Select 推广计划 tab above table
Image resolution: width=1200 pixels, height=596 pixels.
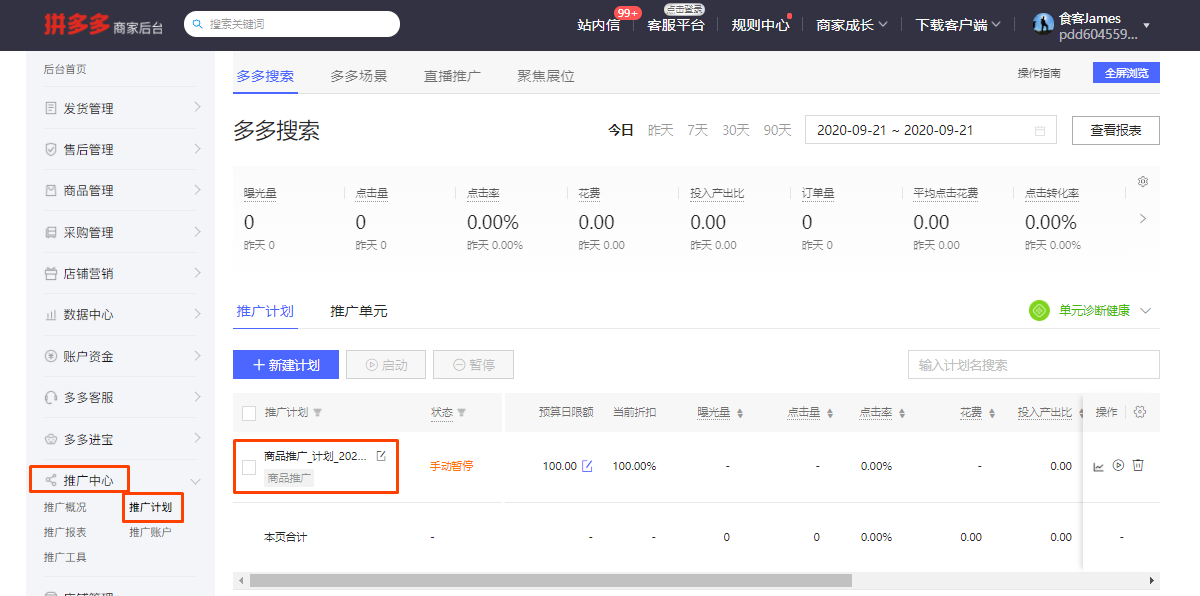pos(265,311)
